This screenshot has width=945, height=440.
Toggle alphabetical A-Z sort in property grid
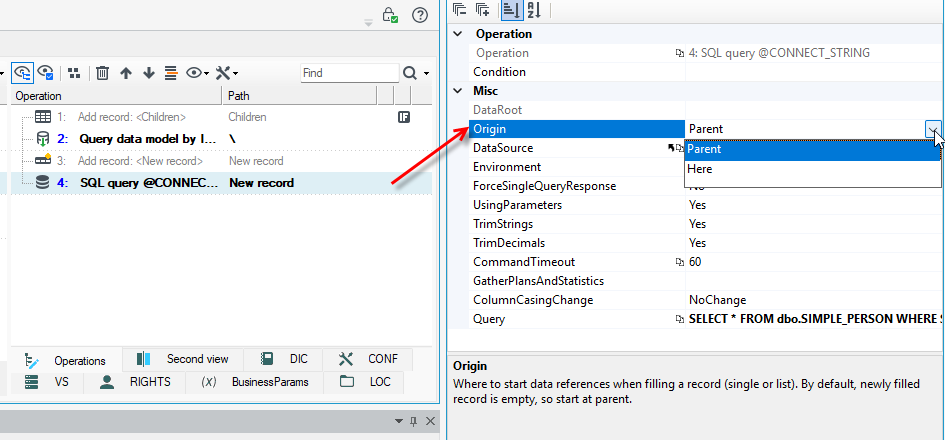[534, 10]
